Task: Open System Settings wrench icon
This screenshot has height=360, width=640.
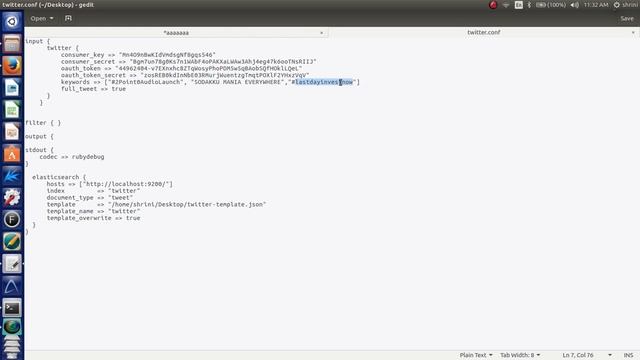Action: coord(12,198)
